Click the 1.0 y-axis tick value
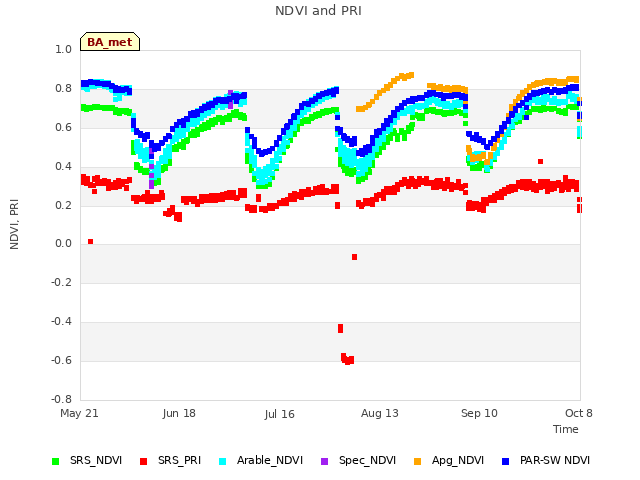640x480 pixels. (x=63, y=49)
